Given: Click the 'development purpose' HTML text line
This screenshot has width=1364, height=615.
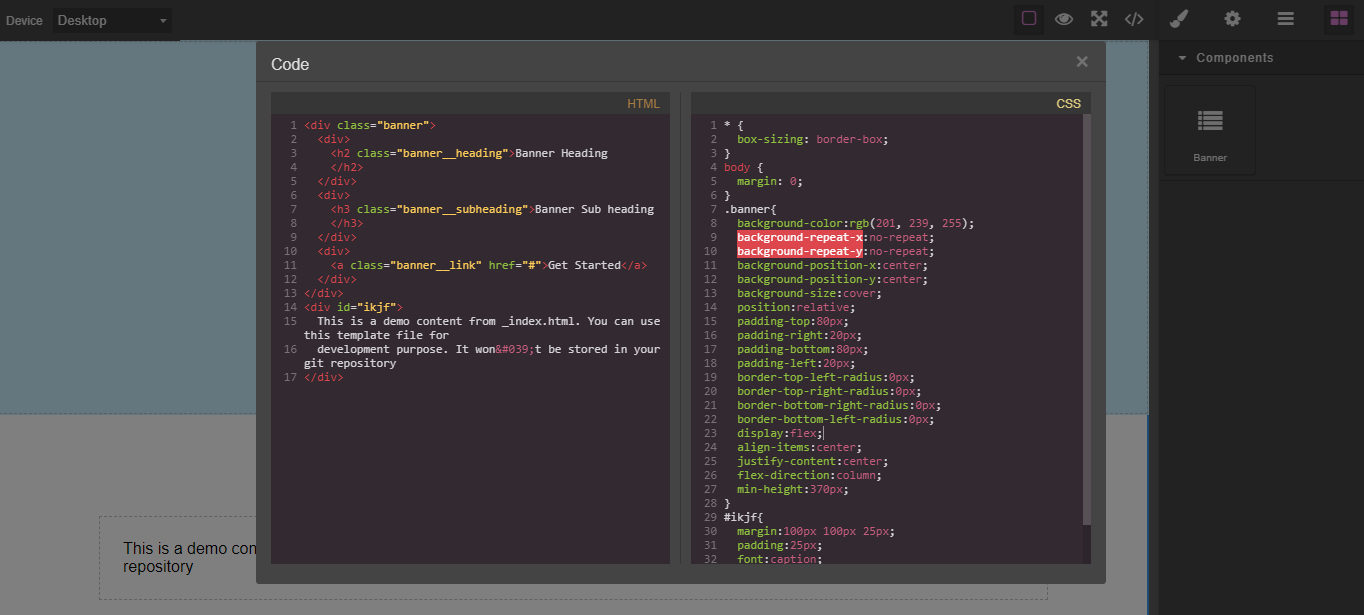Looking at the screenshot, I should click(x=482, y=356).
